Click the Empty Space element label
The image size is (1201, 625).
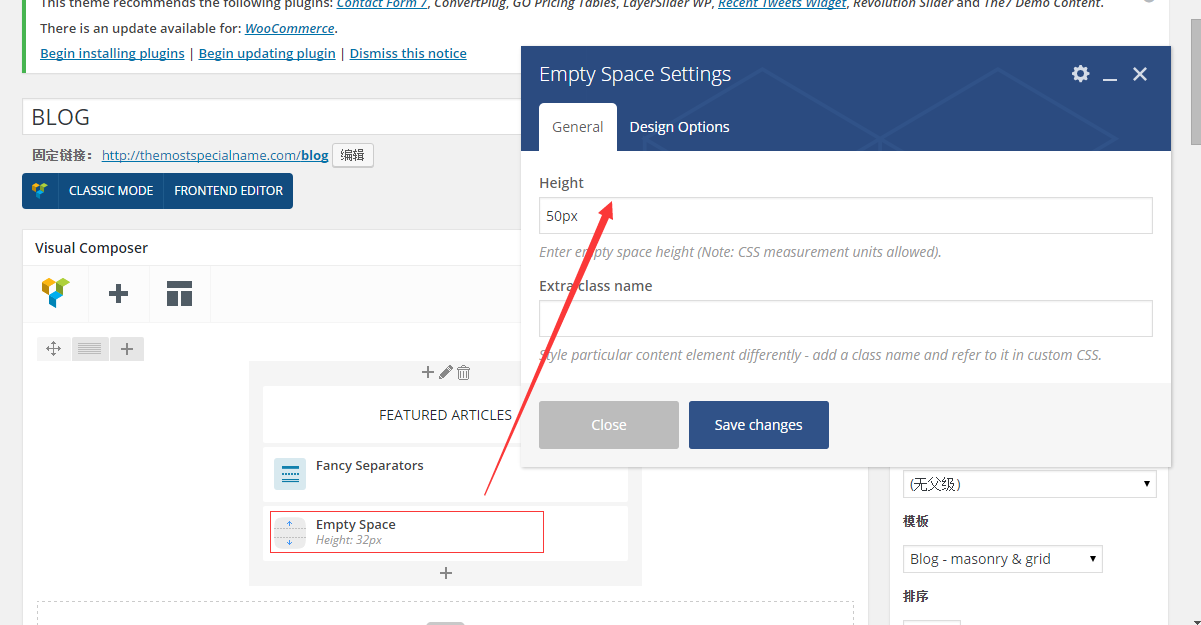coord(356,524)
